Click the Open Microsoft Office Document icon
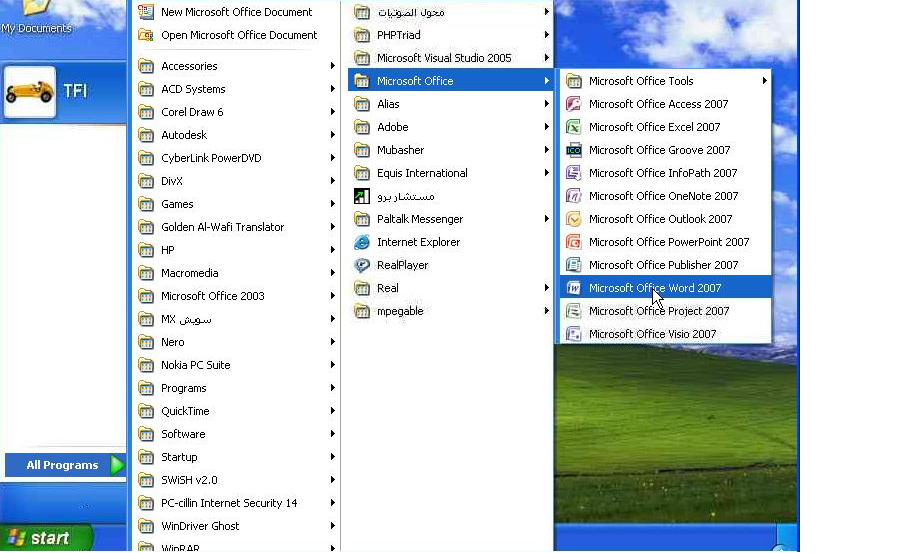 [146, 35]
